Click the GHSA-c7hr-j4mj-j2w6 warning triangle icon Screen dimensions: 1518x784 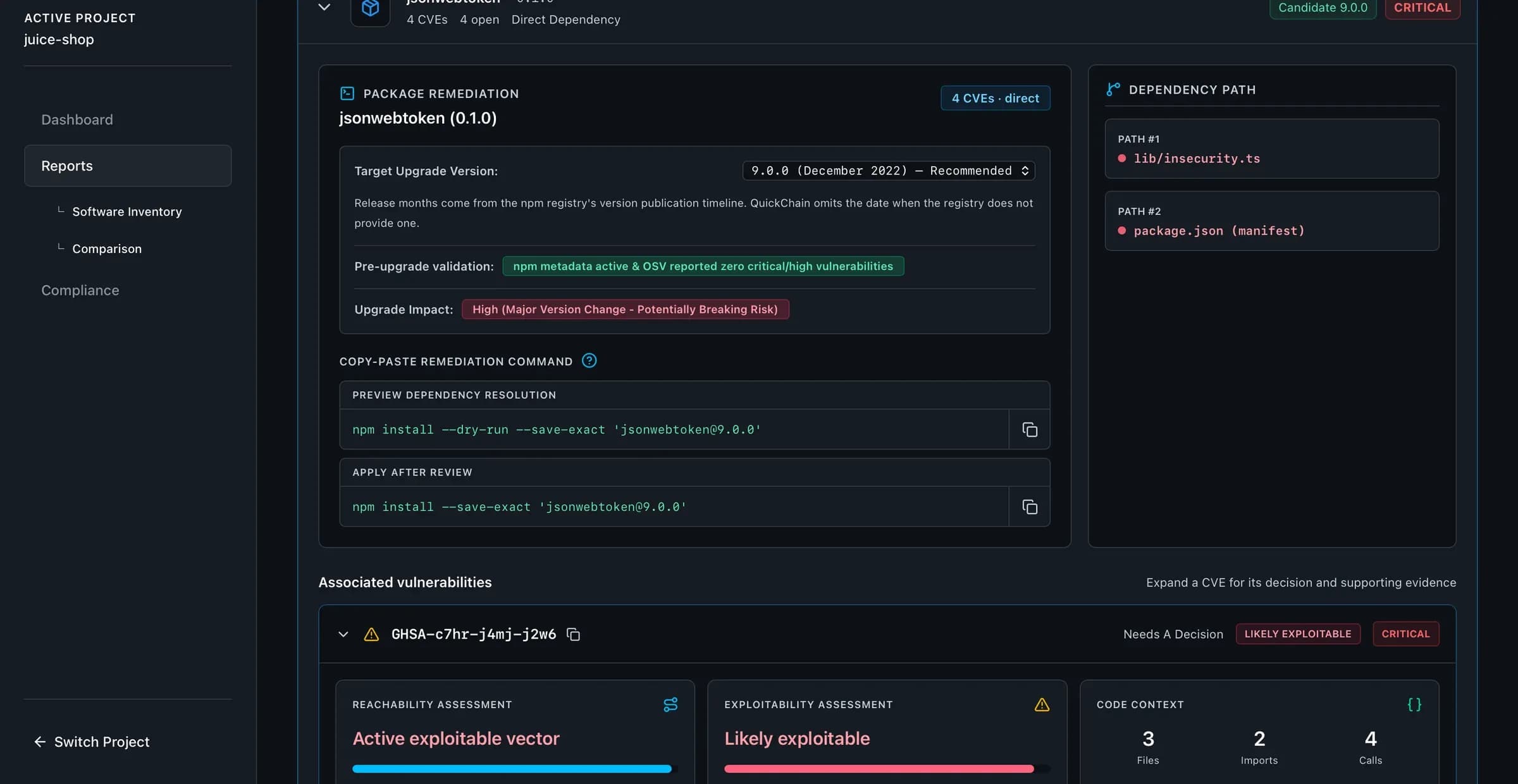371,634
